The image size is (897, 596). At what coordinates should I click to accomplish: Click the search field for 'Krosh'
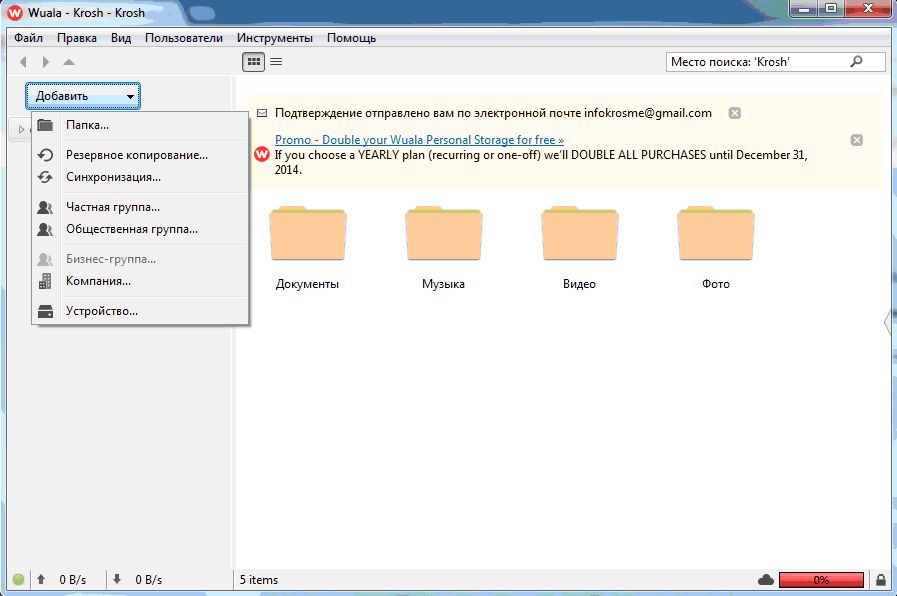click(775, 62)
